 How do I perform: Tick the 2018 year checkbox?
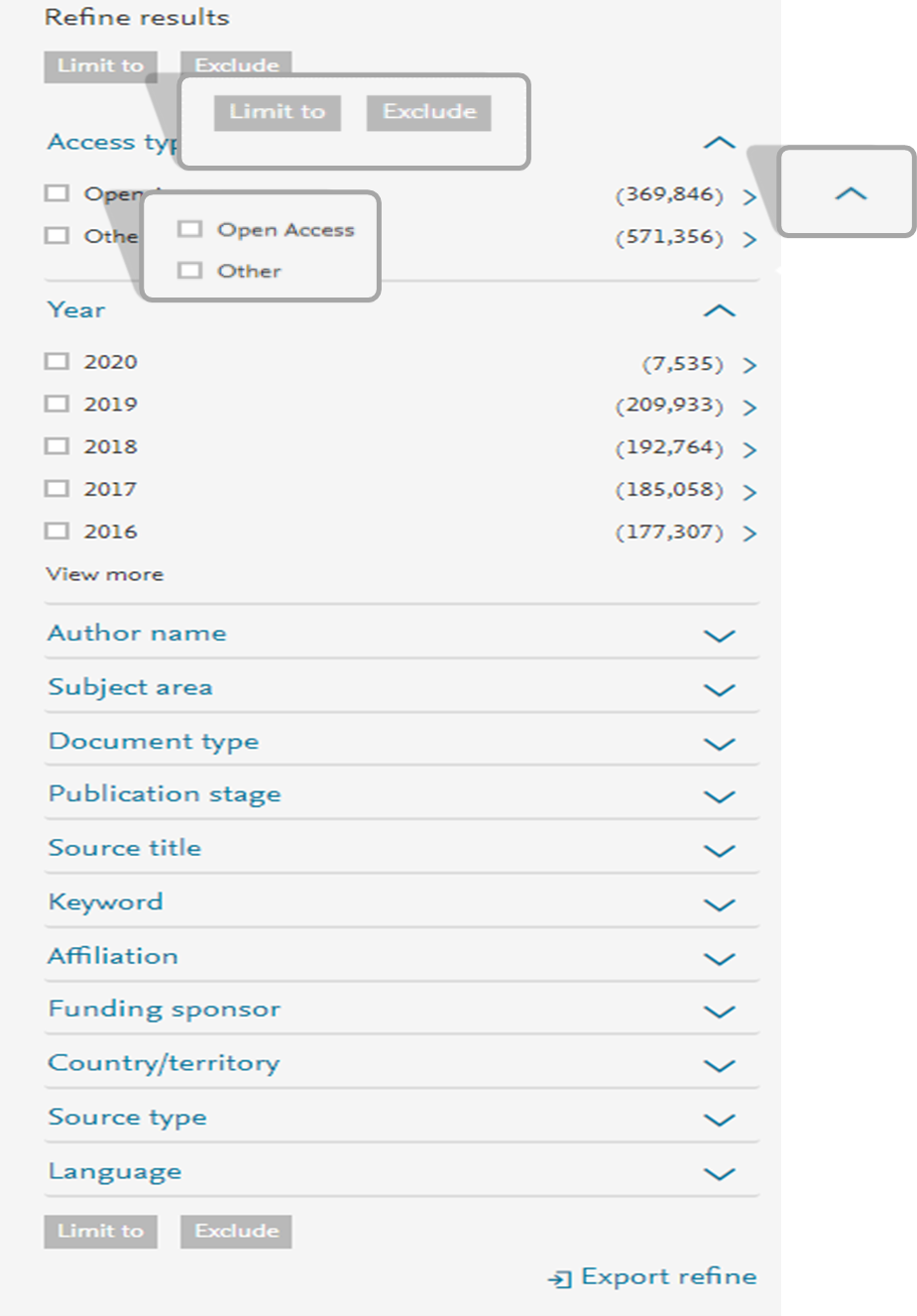57,446
